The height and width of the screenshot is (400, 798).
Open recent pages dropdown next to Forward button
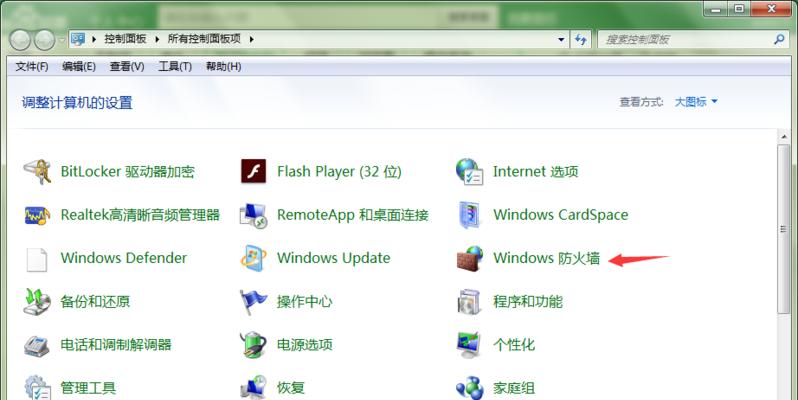pos(61,40)
